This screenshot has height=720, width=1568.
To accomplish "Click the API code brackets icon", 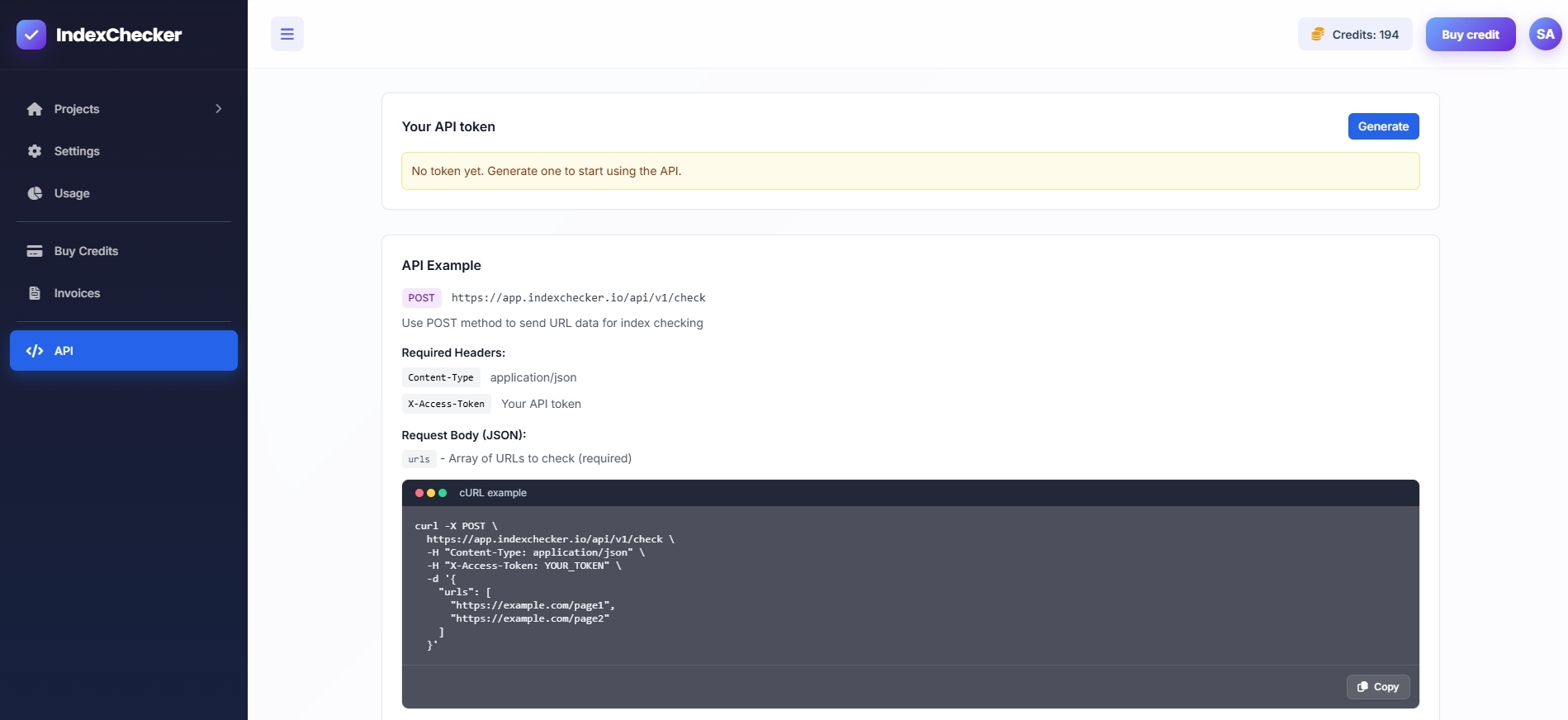I will tap(35, 351).
